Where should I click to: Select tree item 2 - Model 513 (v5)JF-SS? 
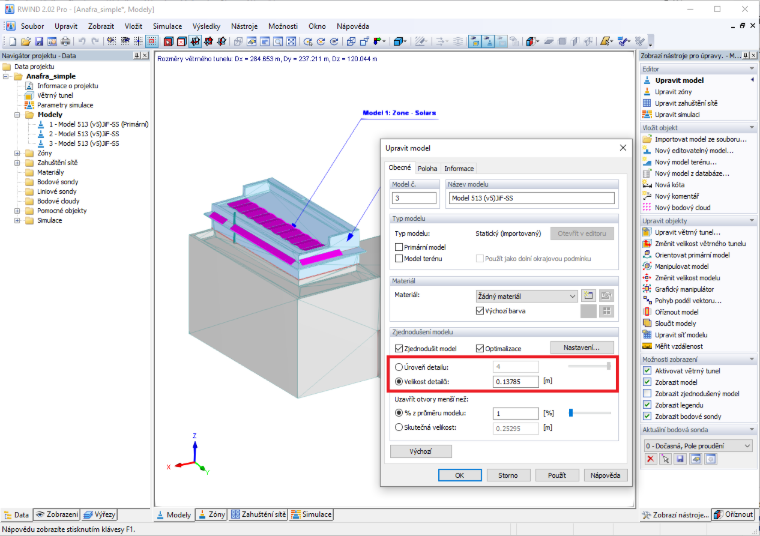84,134
